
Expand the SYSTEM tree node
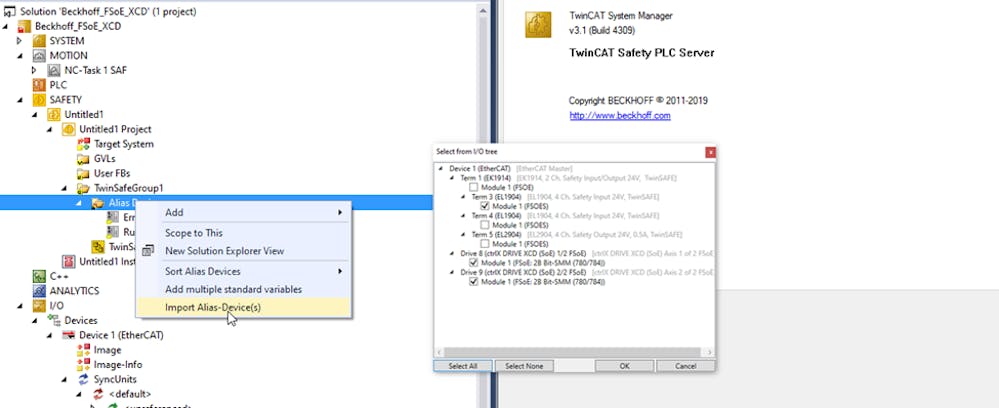[20, 41]
